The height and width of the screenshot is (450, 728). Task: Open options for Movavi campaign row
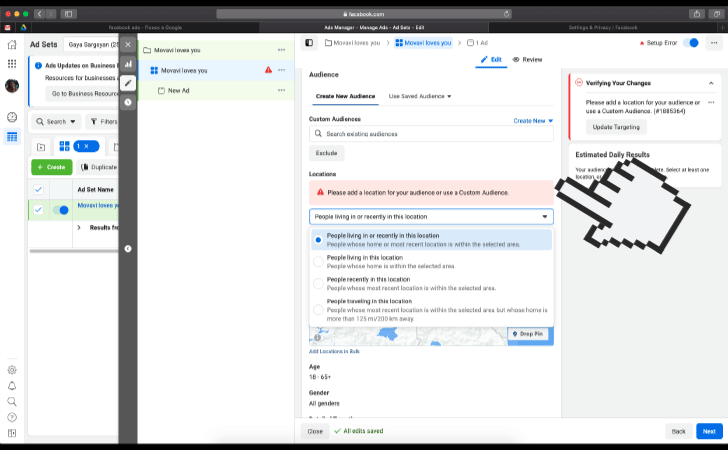281,50
